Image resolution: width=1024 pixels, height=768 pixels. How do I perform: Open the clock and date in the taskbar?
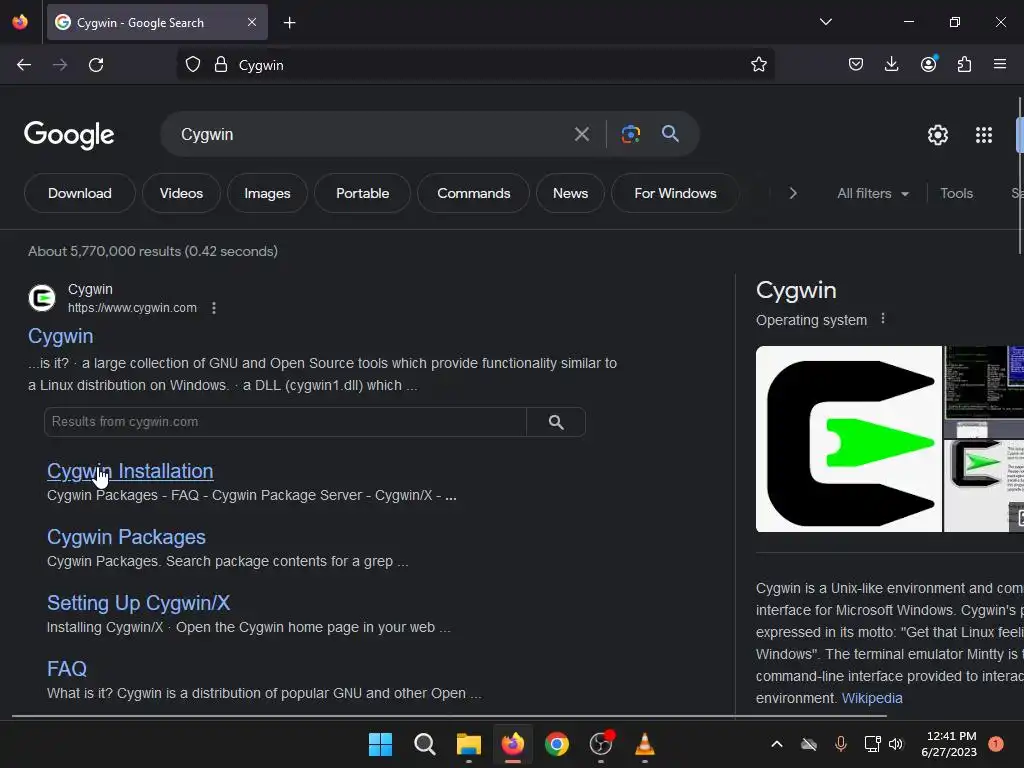pos(950,744)
